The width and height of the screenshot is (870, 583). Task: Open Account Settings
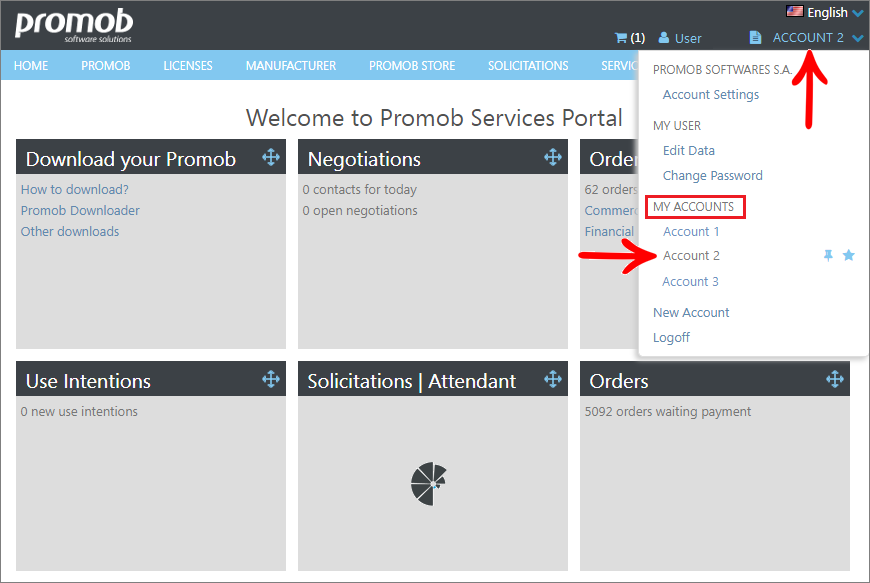click(711, 94)
